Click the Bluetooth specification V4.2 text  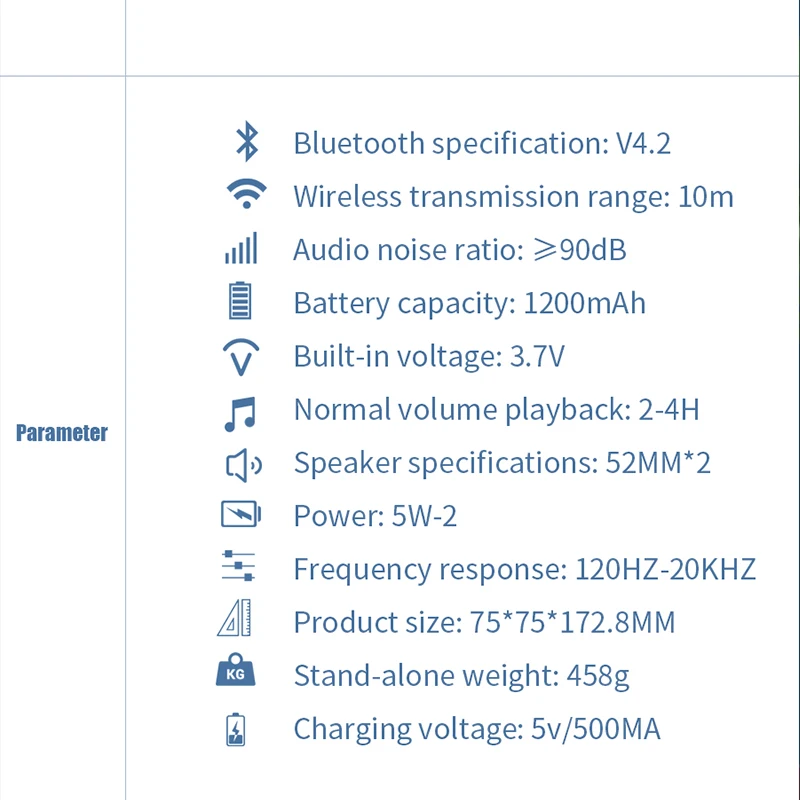click(482, 143)
